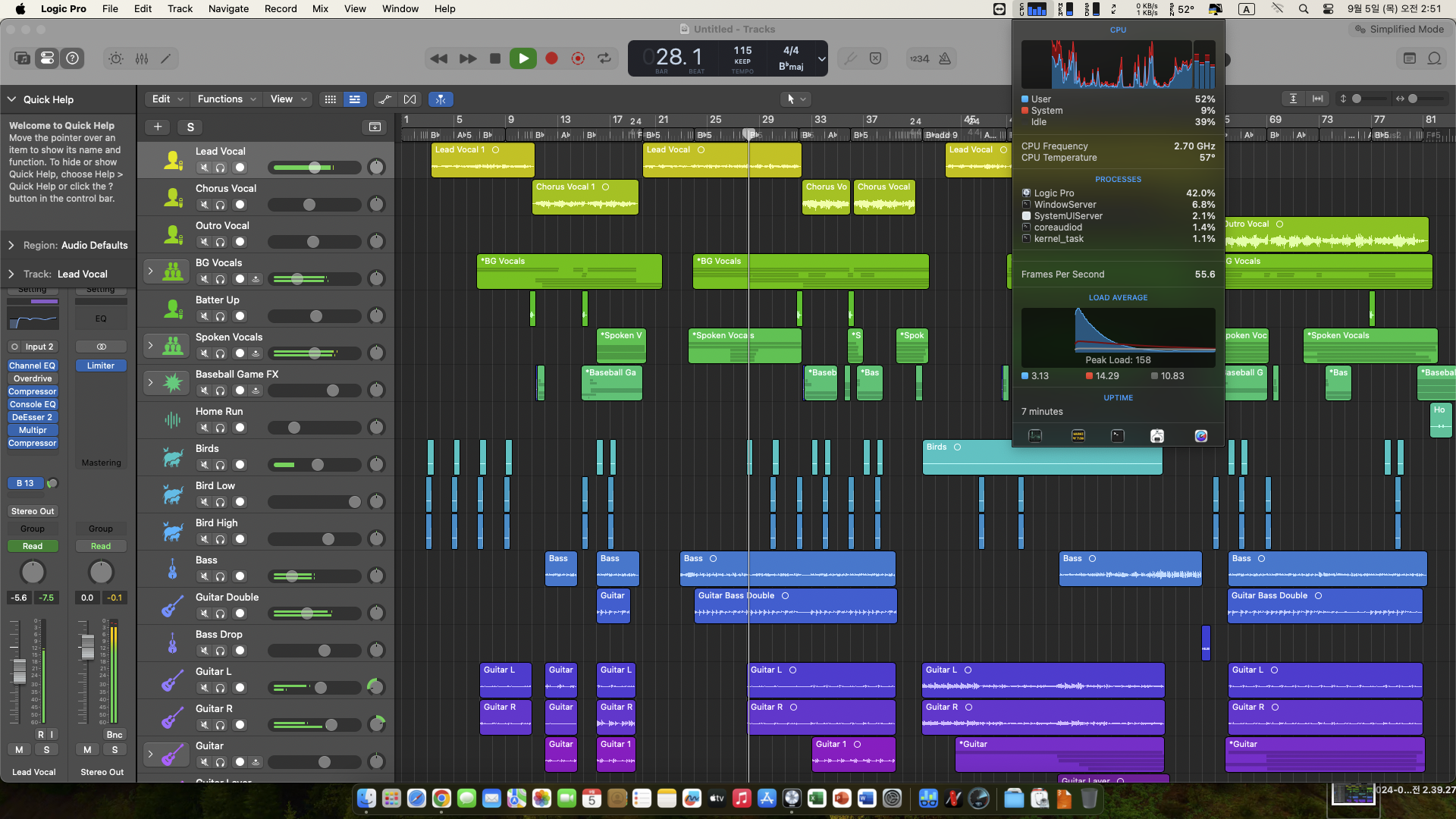Click the Guitar Double track icon
This screenshot has width=1456, height=819.
173,606
